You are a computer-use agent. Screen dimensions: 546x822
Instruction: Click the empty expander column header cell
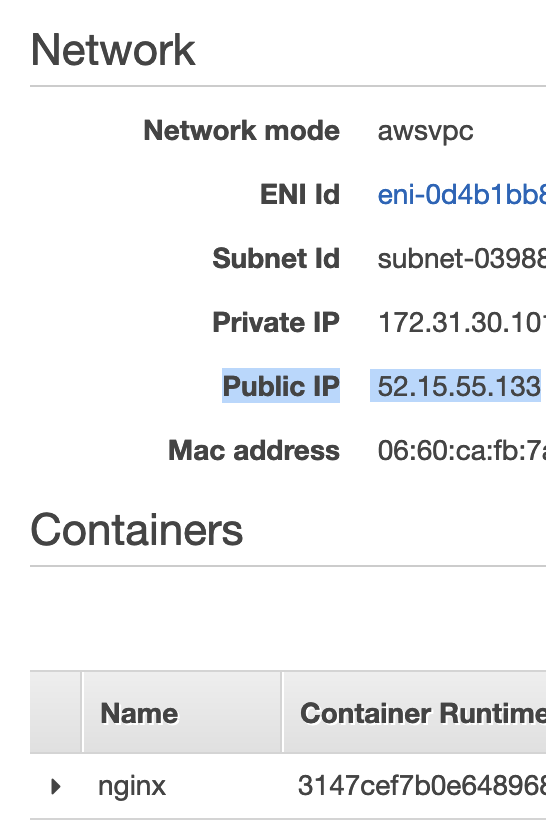tap(56, 712)
